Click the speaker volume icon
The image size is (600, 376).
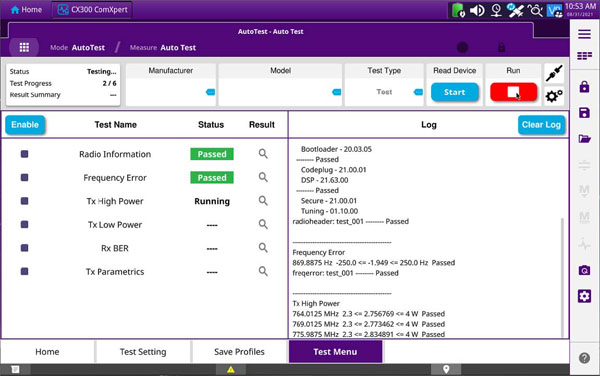(477, 10)
